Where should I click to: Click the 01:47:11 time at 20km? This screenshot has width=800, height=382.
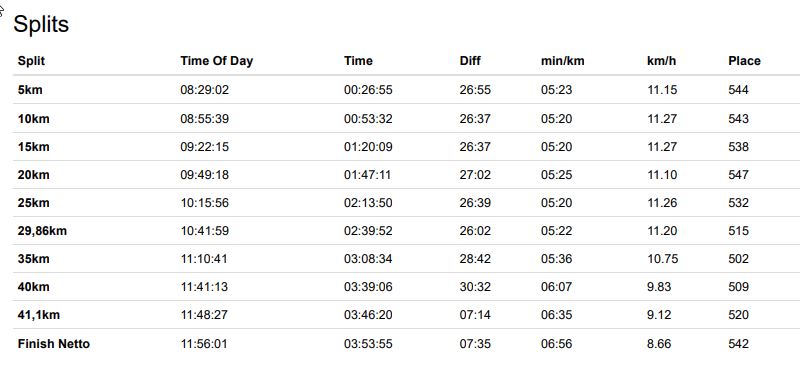(367, 175)
